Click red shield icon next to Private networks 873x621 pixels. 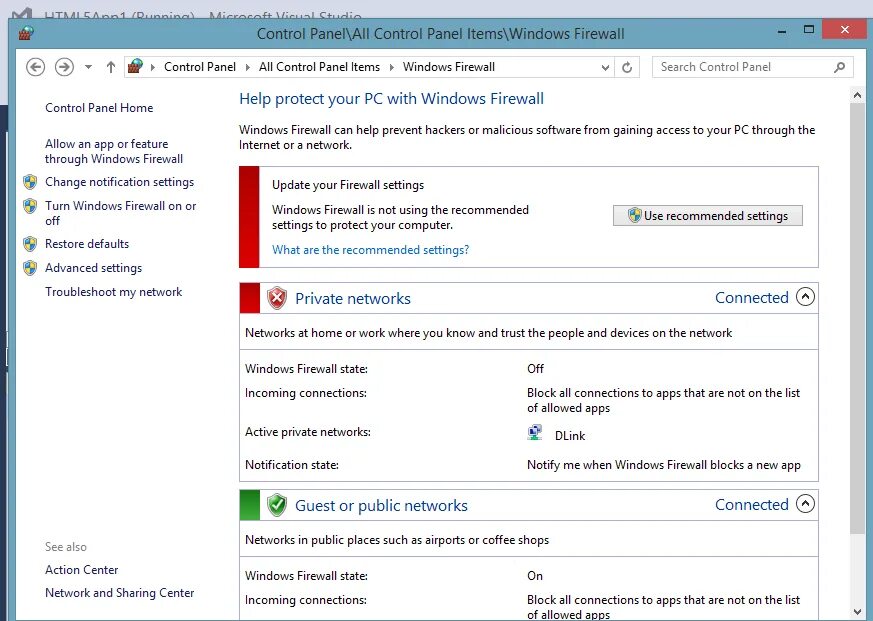(277, 298)
